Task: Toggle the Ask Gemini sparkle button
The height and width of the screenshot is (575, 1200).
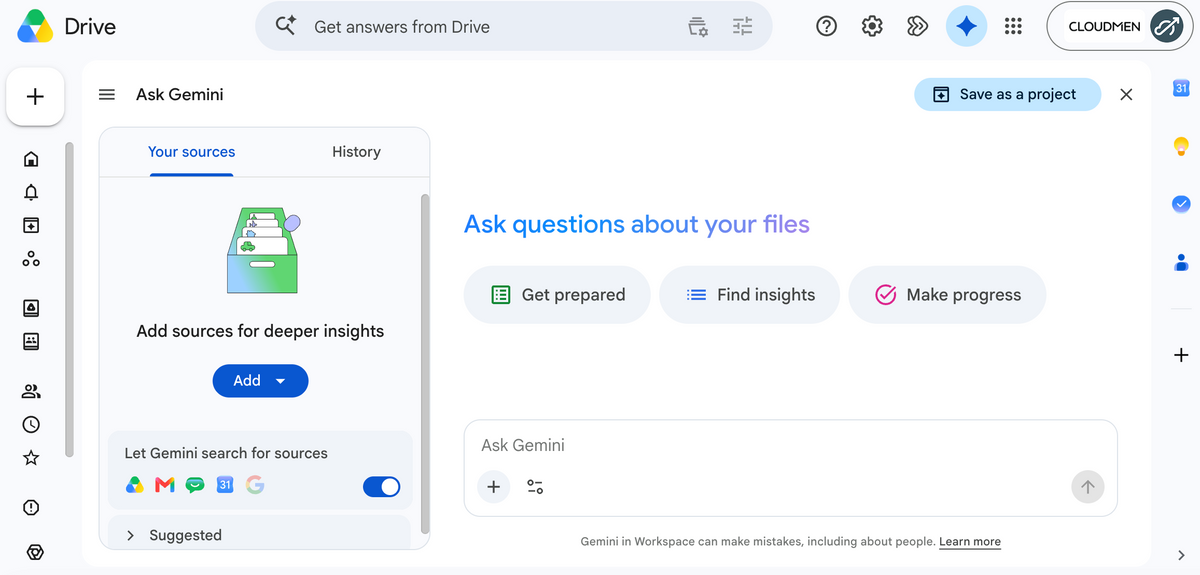Action: click(966, 27)
